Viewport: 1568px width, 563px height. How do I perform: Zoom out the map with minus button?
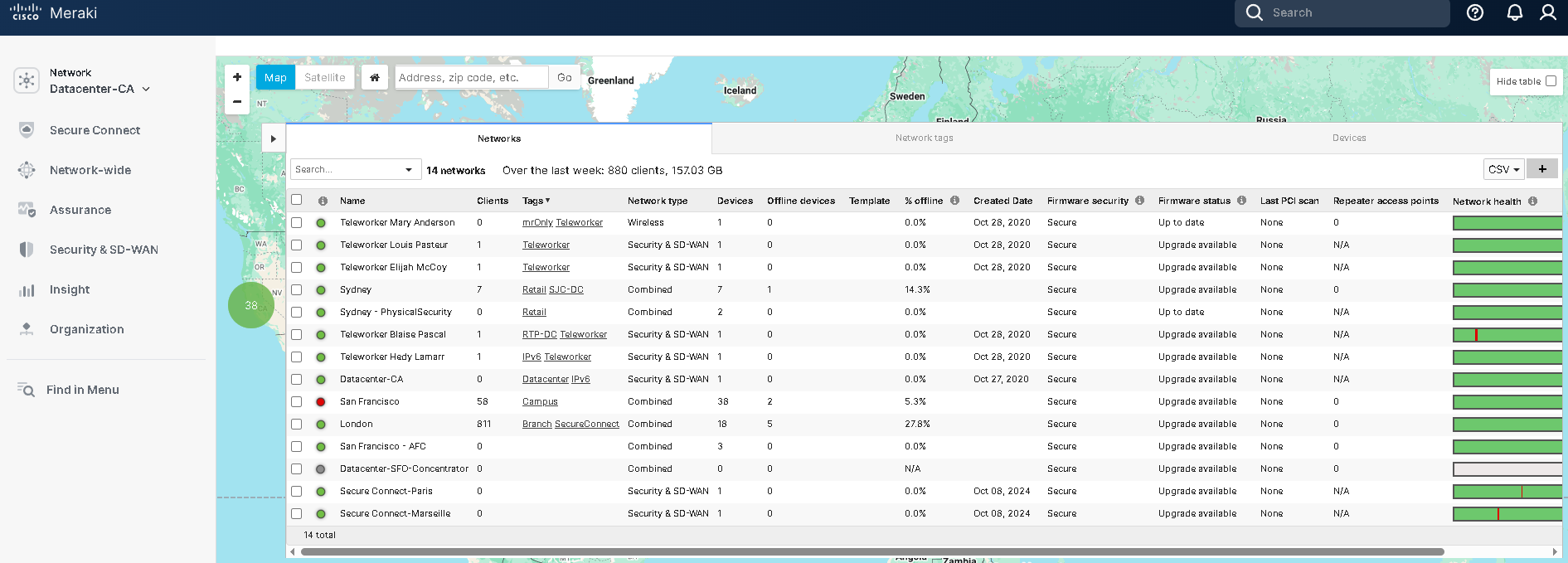coord(237,101)
